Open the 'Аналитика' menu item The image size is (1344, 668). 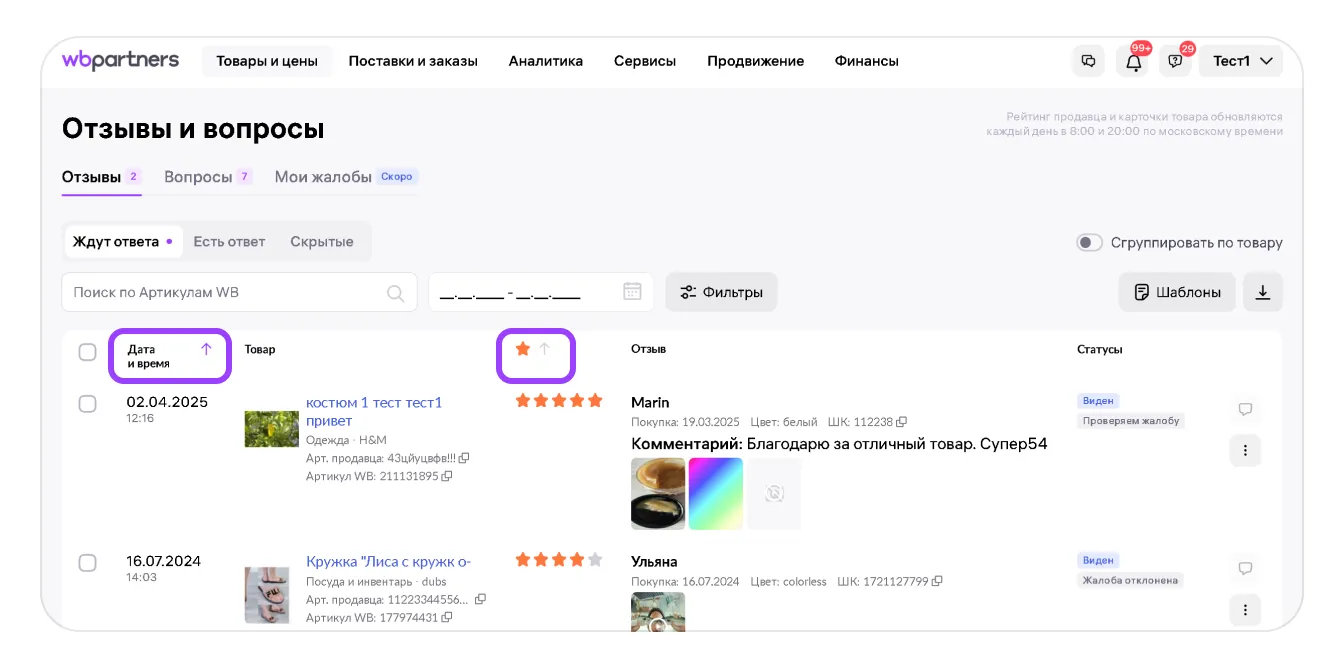point(545,61)
